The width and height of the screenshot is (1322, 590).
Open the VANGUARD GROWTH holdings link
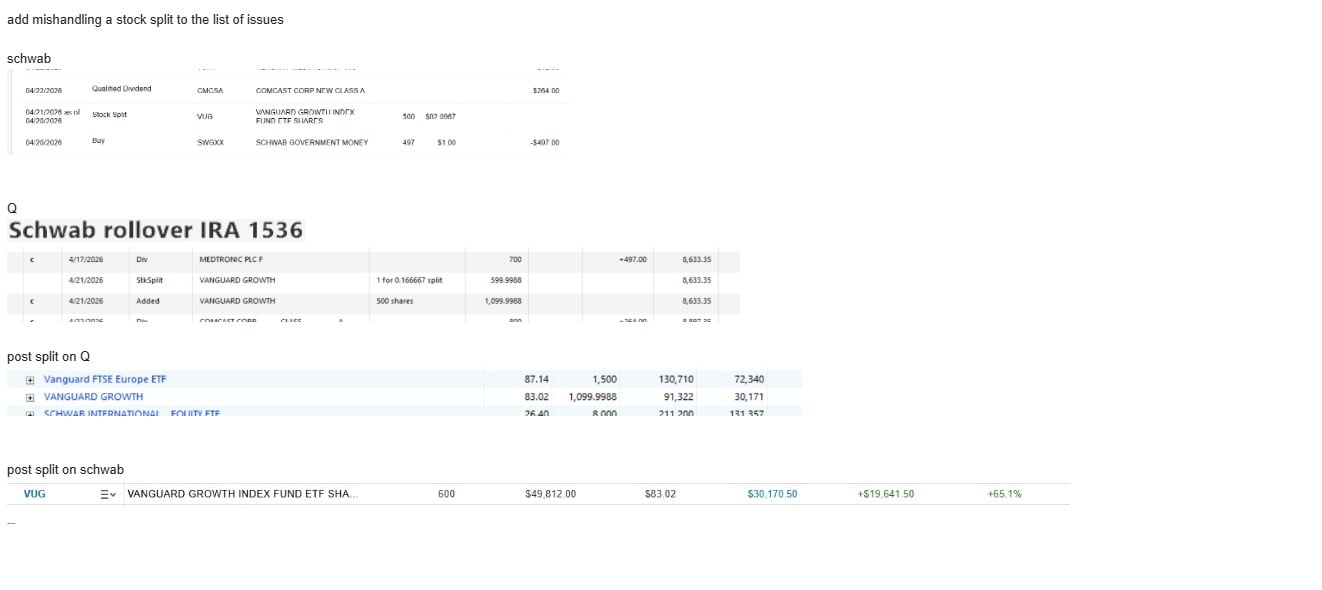point(93,397)
